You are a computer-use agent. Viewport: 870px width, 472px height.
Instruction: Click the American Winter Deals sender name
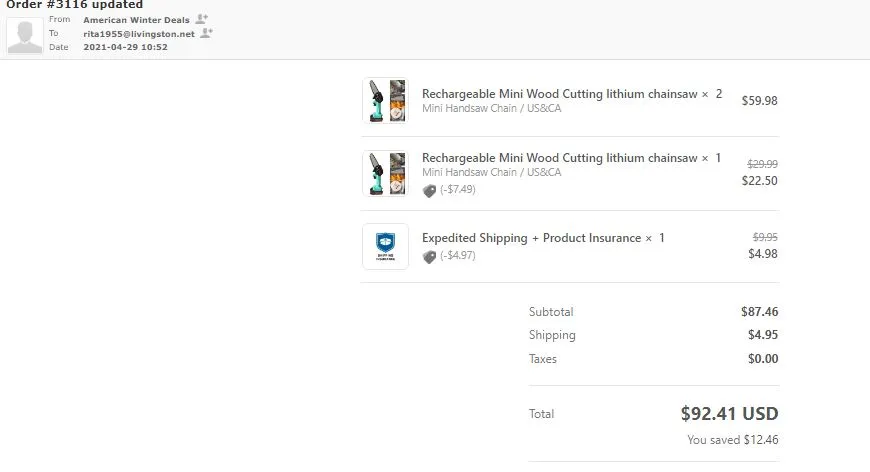136,20
